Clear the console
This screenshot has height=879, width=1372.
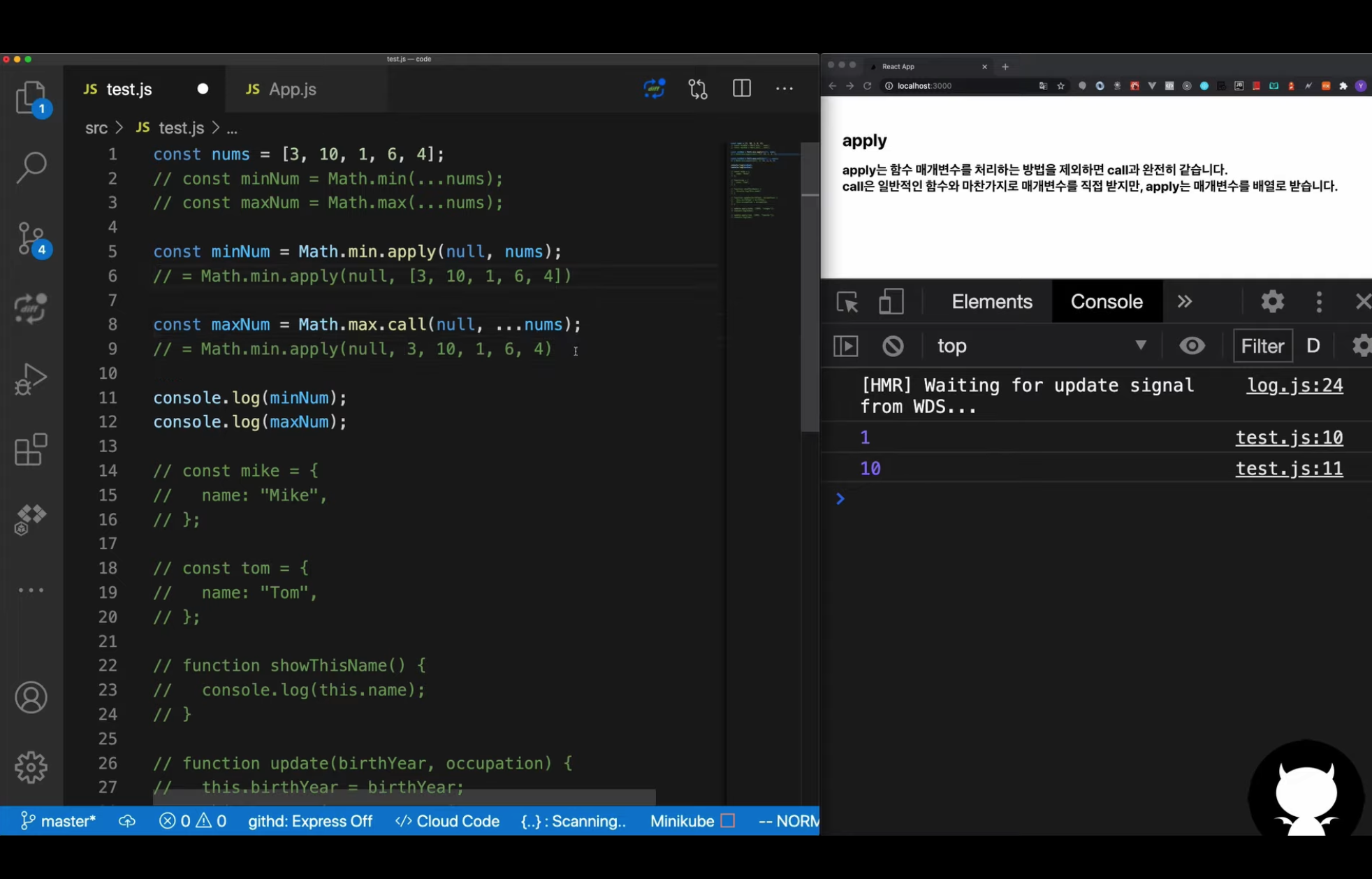tap(893, 346)
